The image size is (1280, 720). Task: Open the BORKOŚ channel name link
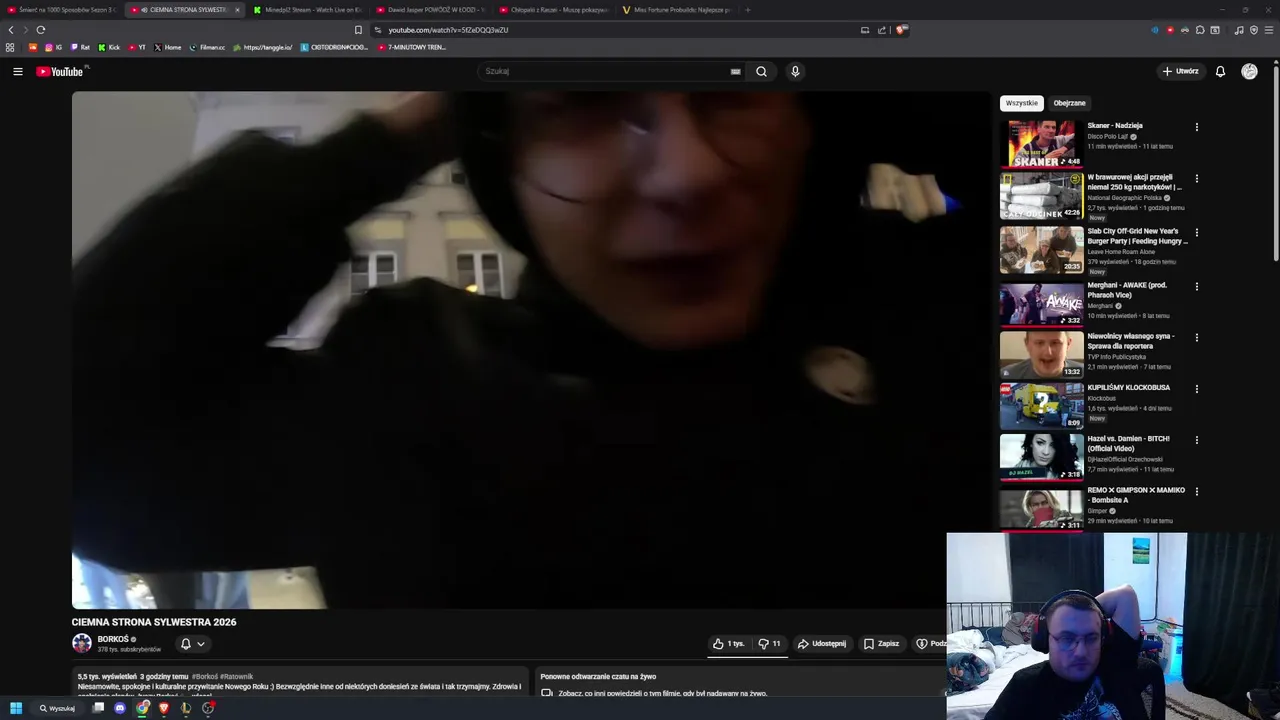click(x=113, y=639)
